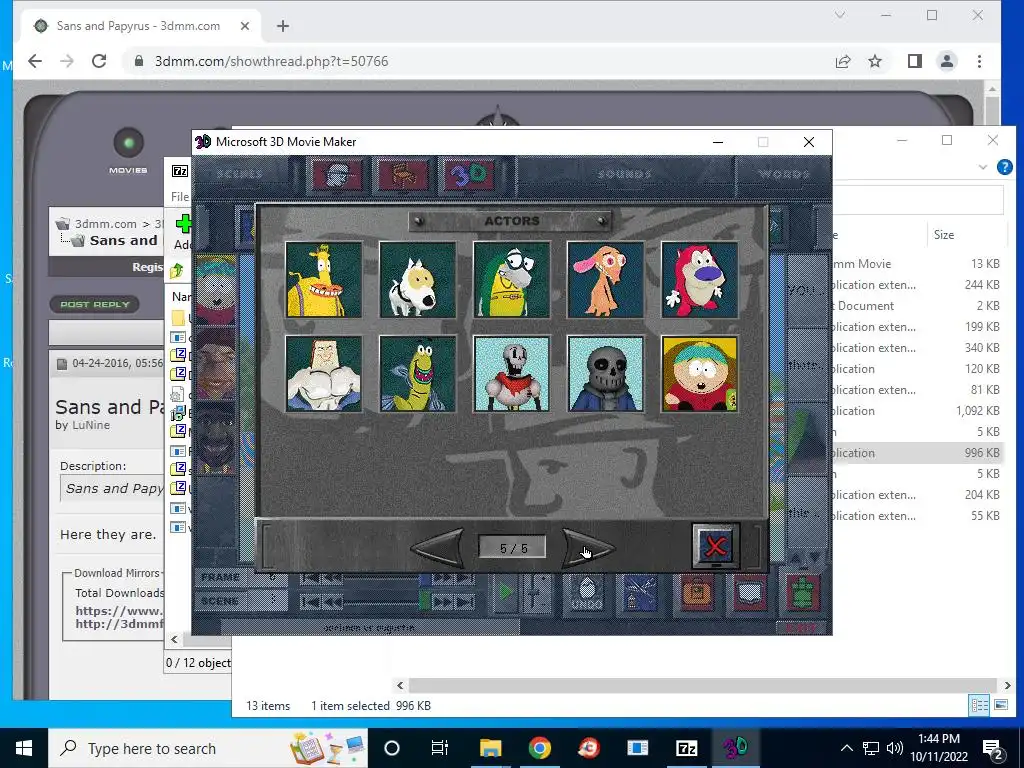1024x768 pixels.
Task: Reload the 3dmm.com page
Action: [x=99, y=61]
